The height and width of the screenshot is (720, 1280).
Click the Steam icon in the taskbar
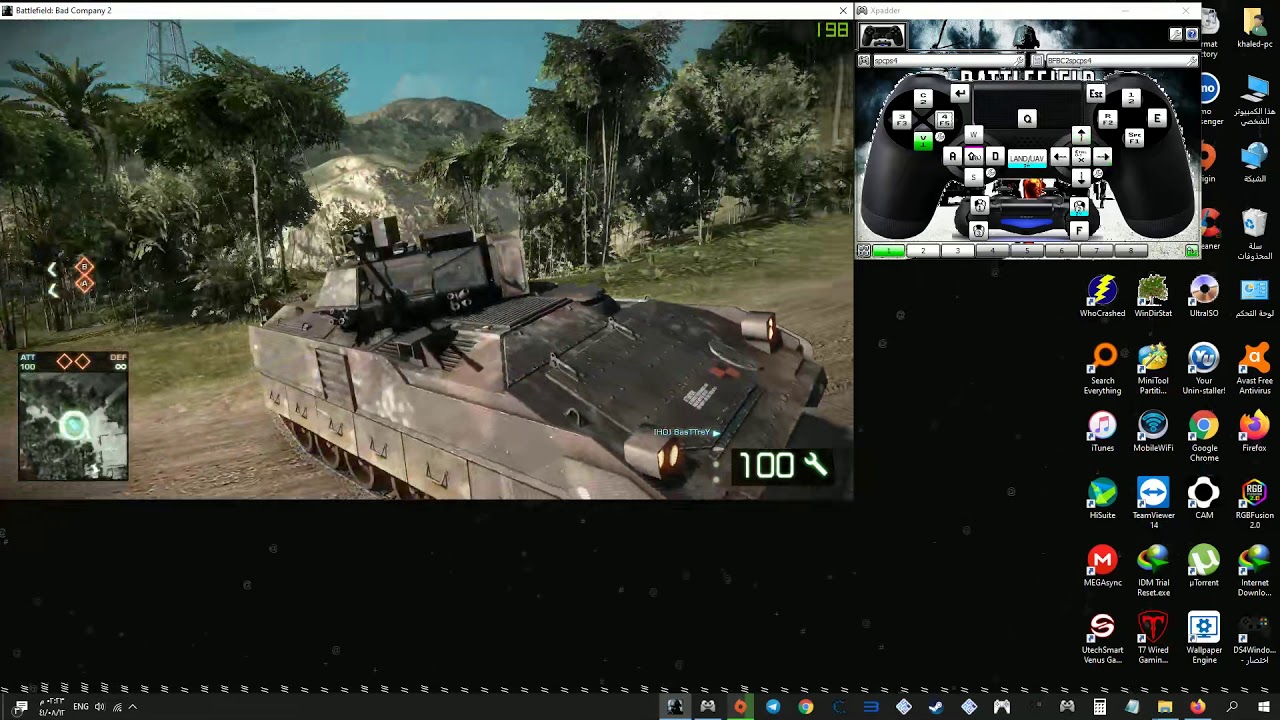tap(936, 707)
